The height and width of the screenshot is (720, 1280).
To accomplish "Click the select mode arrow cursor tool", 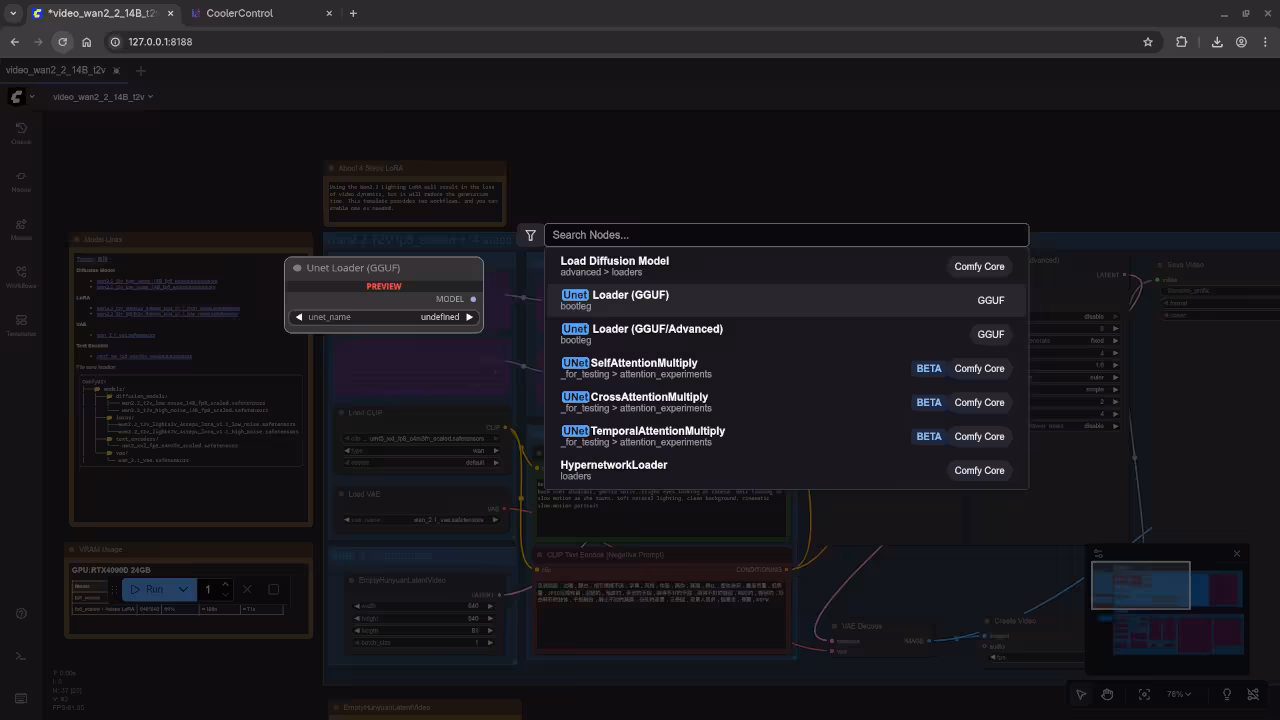I will coord(1081,694).
